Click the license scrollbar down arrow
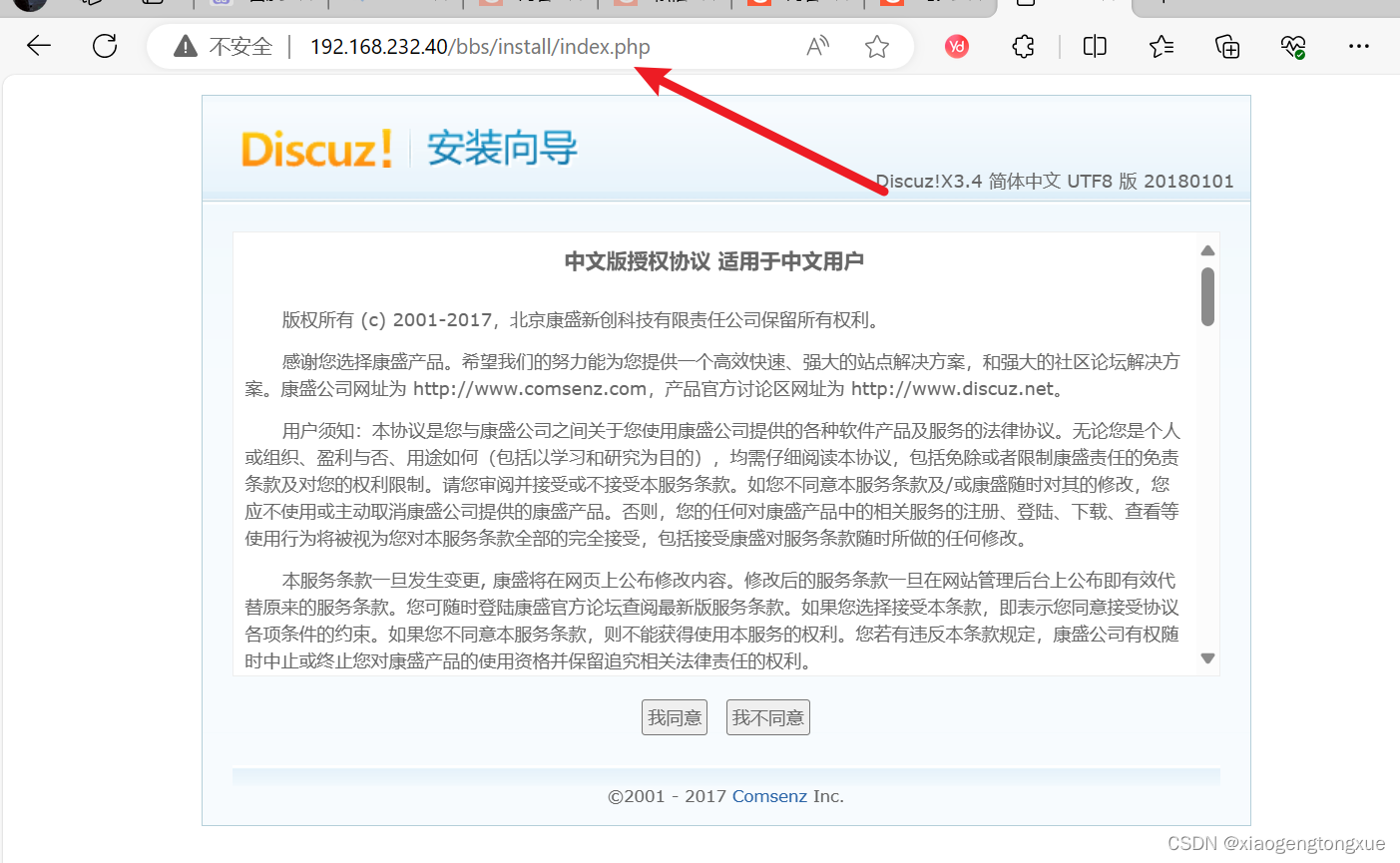This screenshot has width=1400, height=863. click(x=1207, y=658)
